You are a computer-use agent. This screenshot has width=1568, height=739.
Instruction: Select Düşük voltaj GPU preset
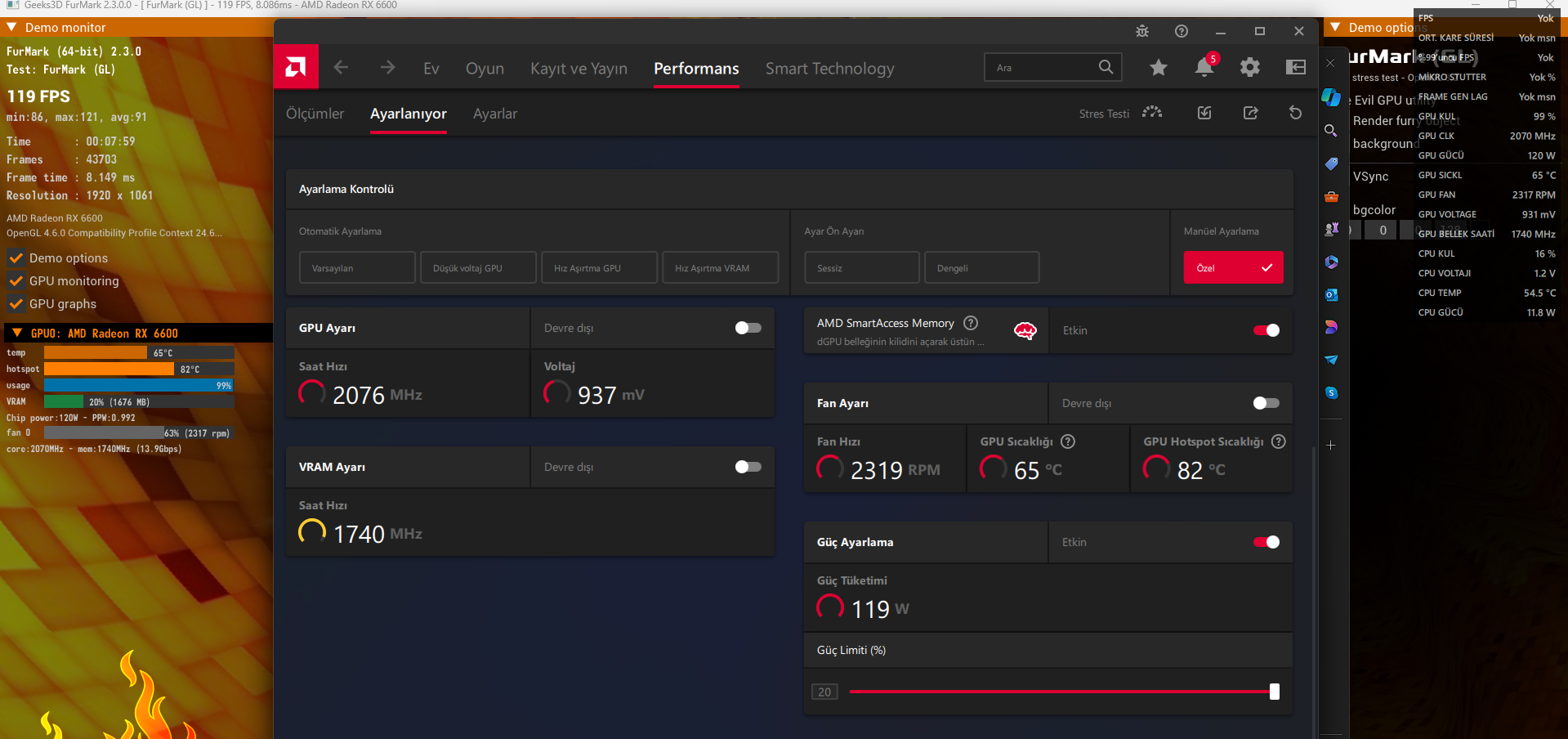pyautogui.click(x=478, y=267)
